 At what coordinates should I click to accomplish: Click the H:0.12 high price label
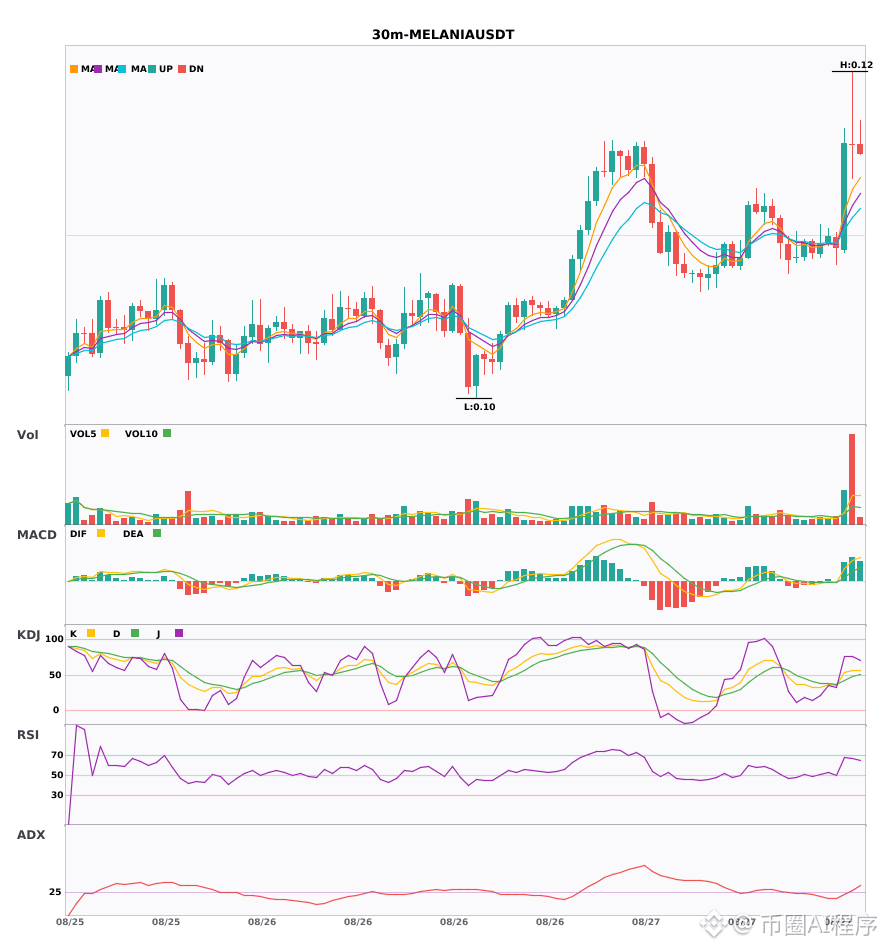856,65
